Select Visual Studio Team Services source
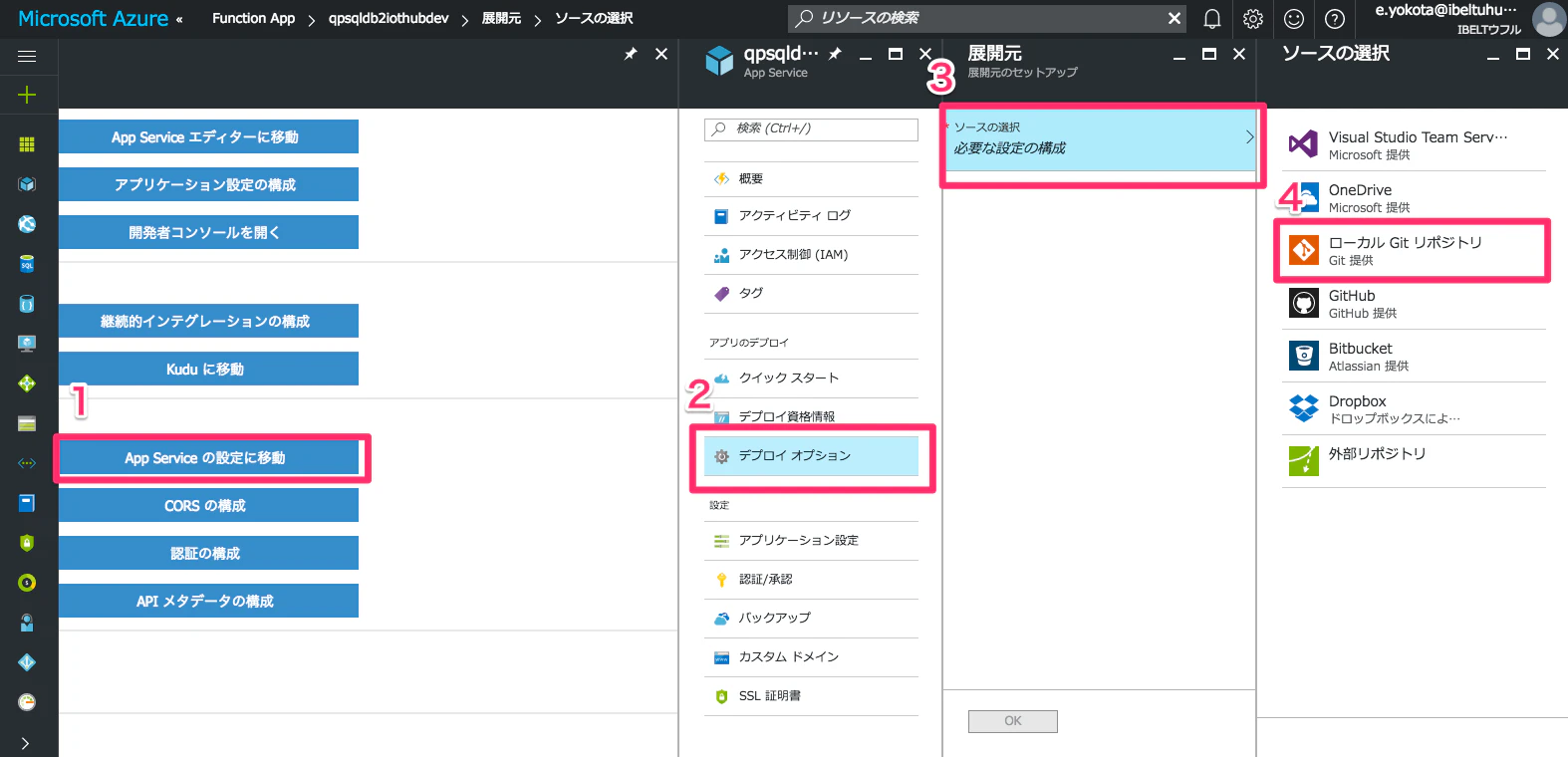Viewport: 1568px width, 757px height. (1415, 145)
